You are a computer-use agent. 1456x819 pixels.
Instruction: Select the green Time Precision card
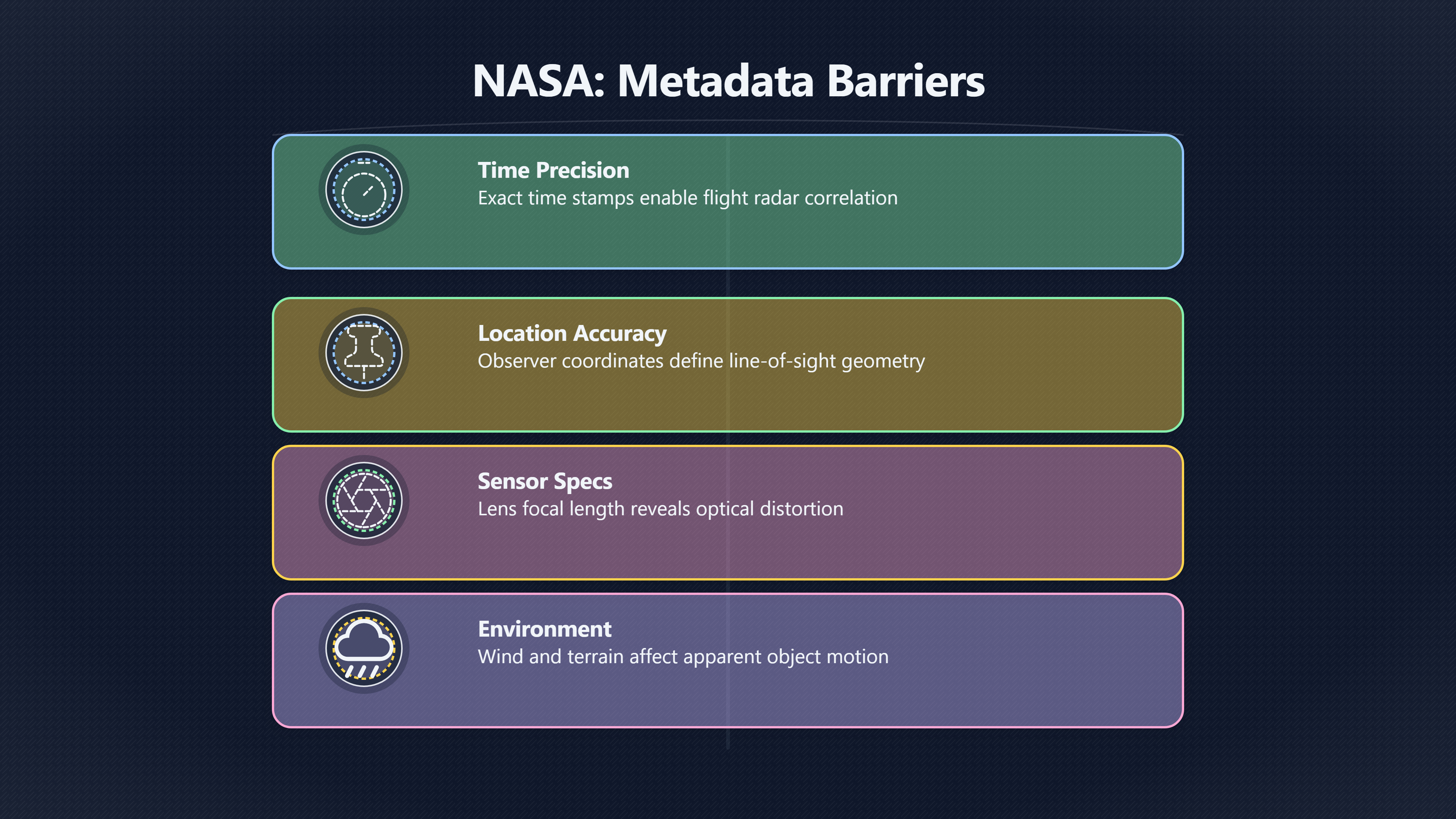[x=728, y=202]
